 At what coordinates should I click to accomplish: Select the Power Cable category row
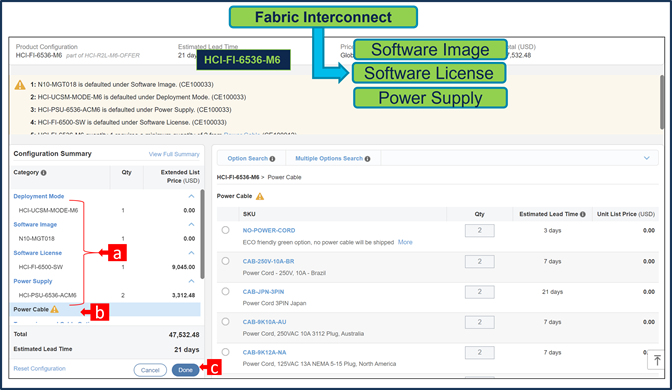pyautogui.click(x=105, y=309)
